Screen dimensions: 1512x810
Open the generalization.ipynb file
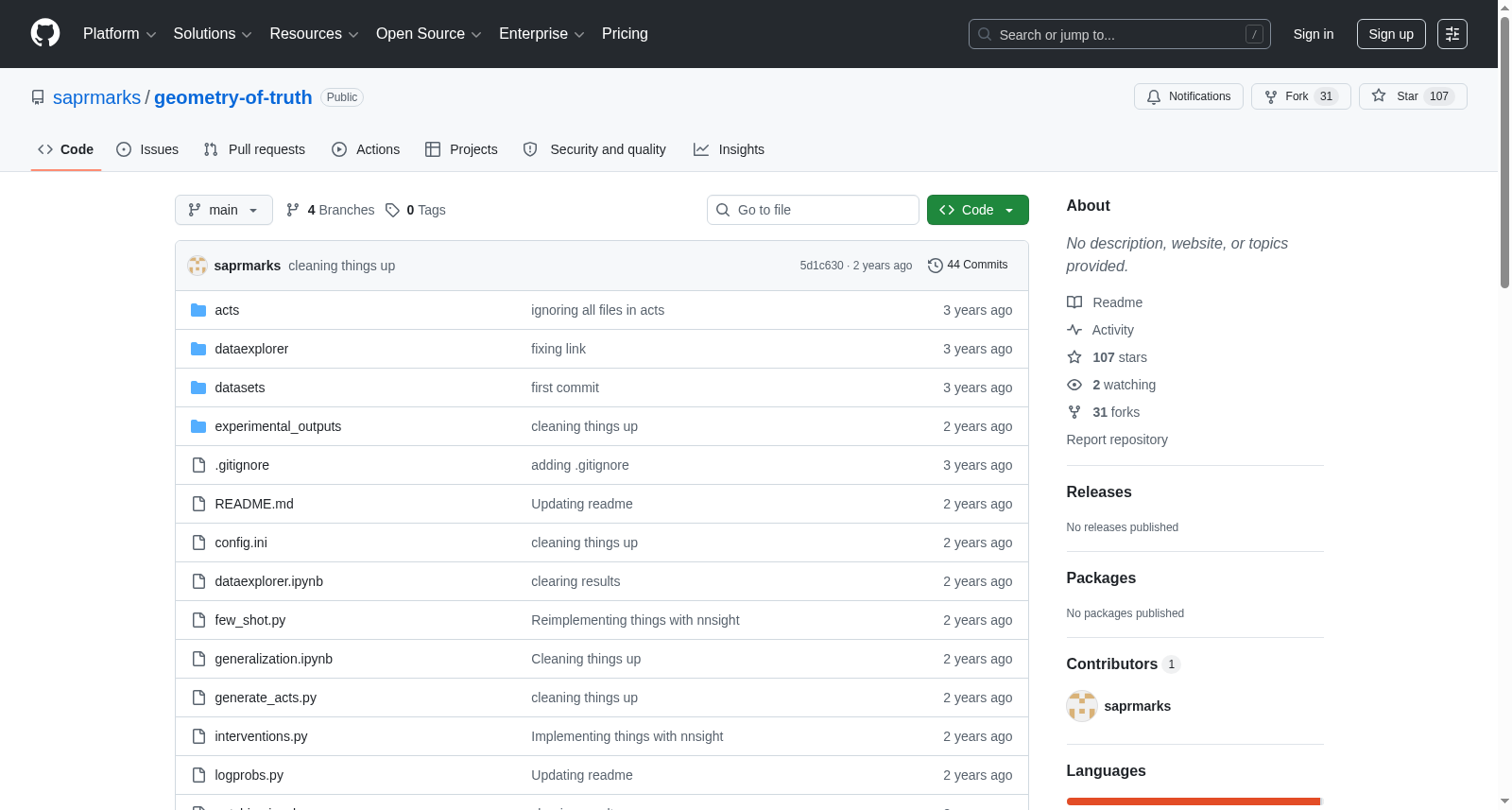coord(274,659)
